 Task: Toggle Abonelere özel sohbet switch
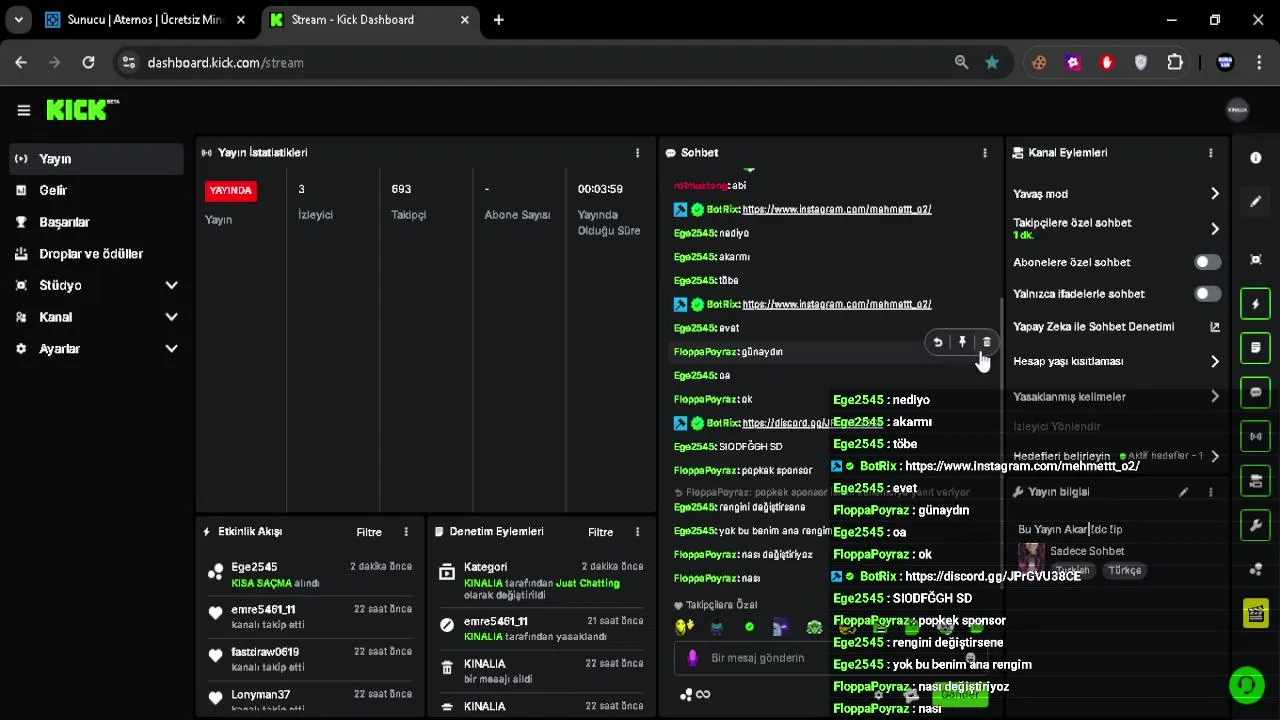(1207, 262)
